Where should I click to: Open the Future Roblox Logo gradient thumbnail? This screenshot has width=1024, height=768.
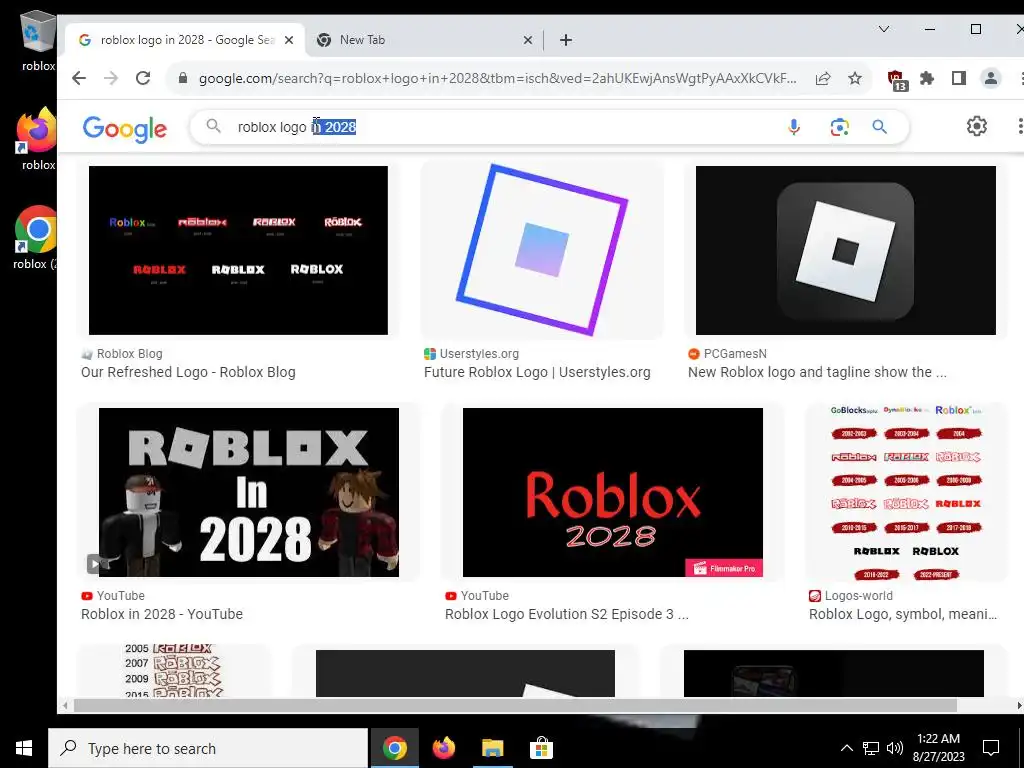pos(542,250)
